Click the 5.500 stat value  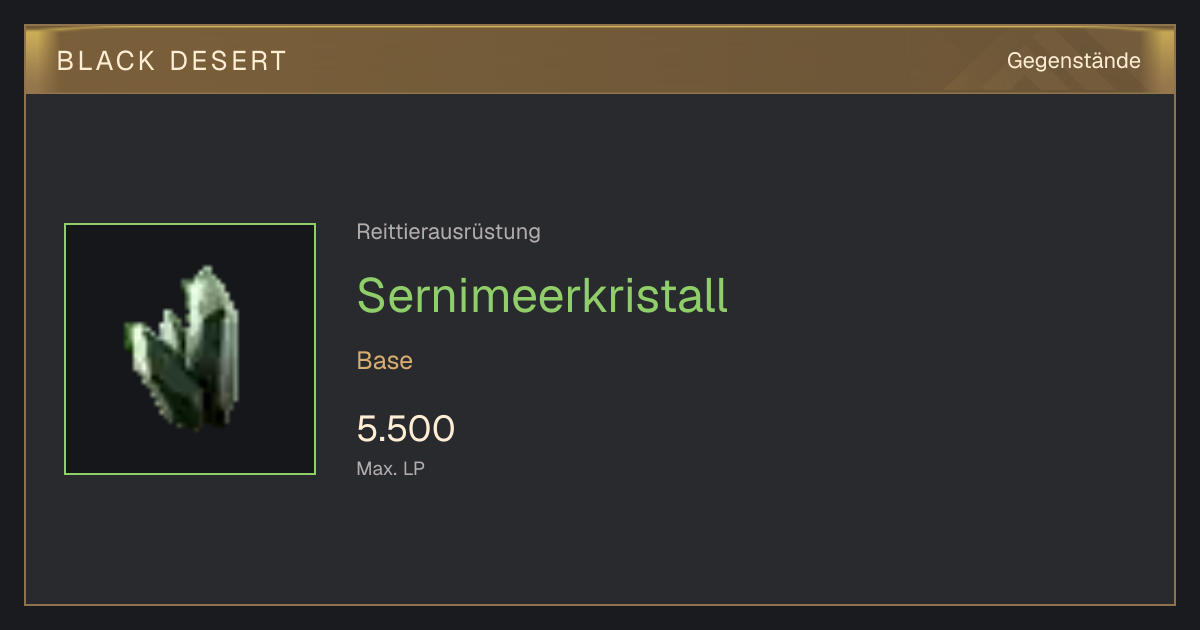[406, 429]
